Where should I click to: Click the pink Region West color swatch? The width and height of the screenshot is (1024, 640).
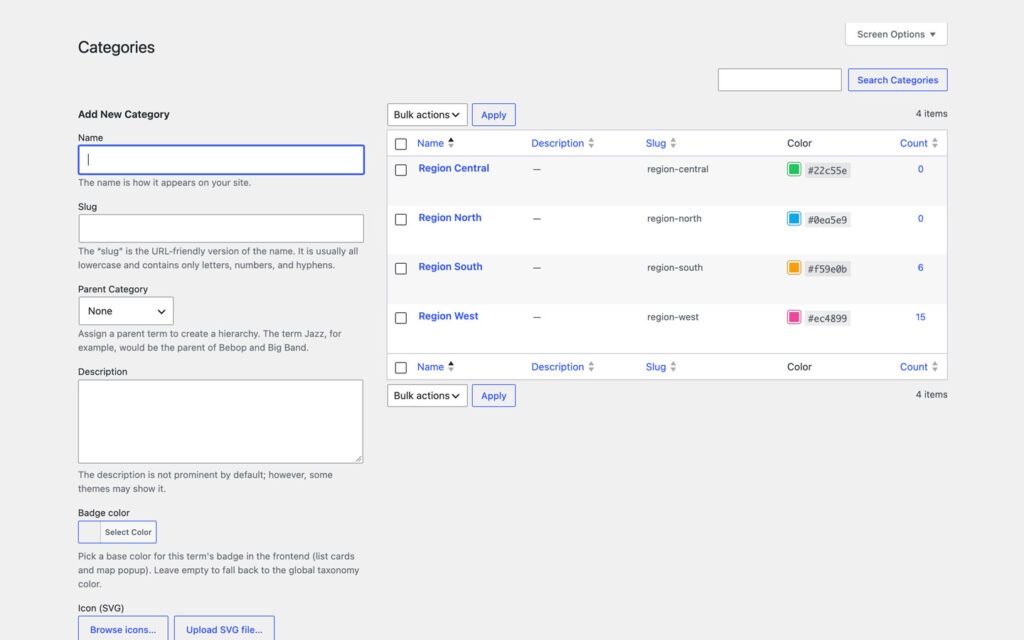coord(794,317)
